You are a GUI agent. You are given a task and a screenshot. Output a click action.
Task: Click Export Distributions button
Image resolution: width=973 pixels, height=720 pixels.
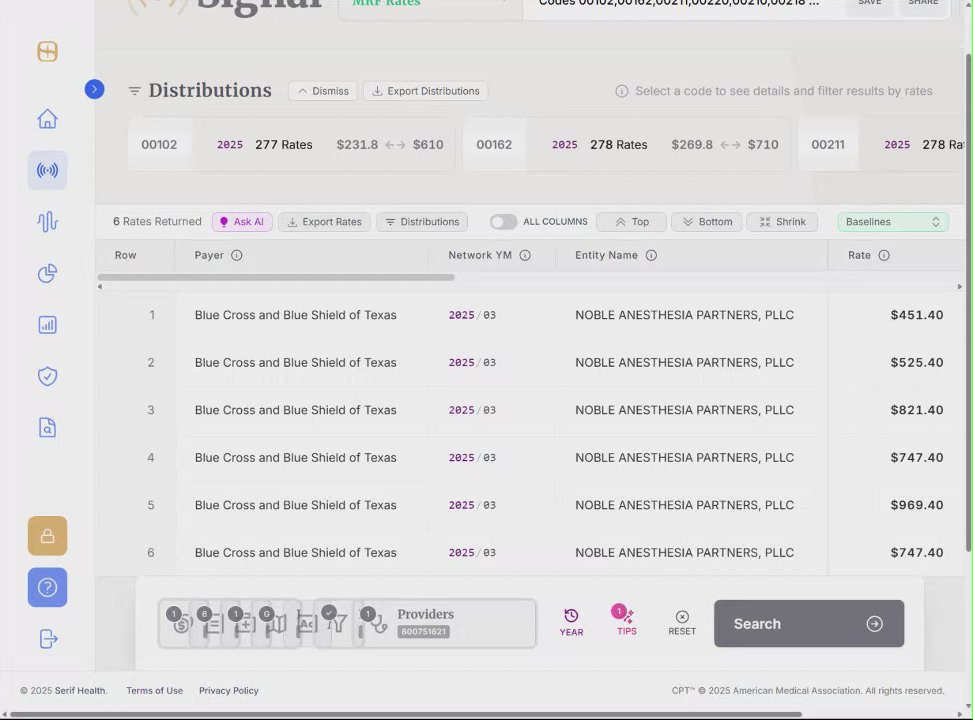tap(426, 91)
